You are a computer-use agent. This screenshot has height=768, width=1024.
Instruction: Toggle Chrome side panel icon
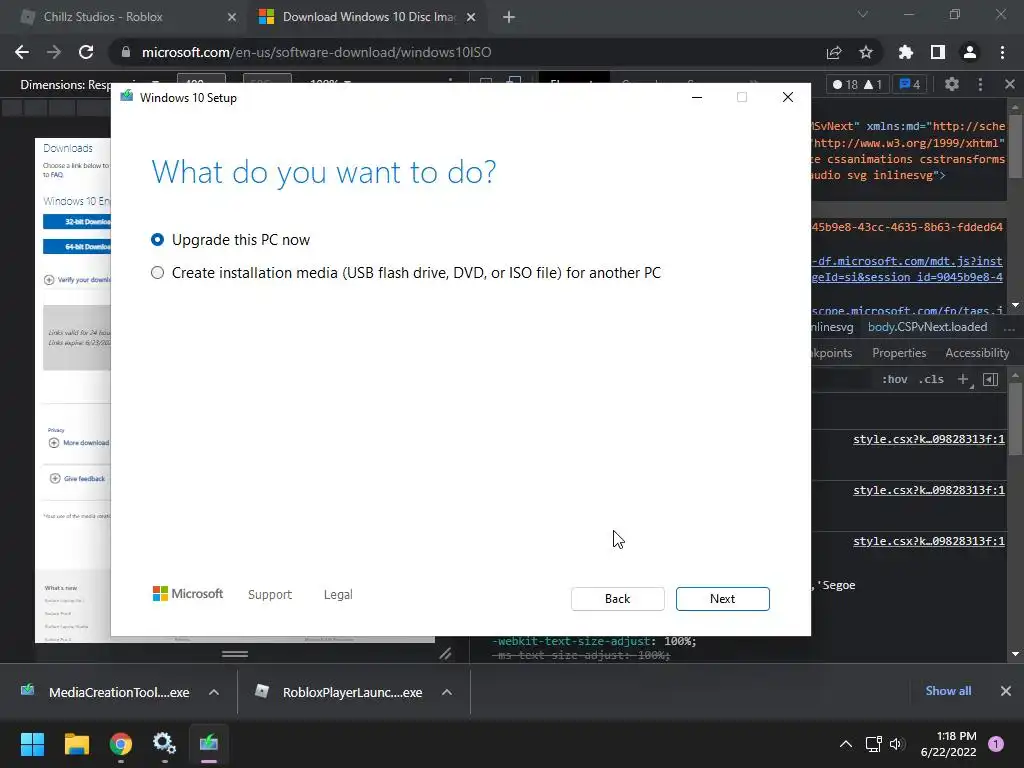[937, 52]
